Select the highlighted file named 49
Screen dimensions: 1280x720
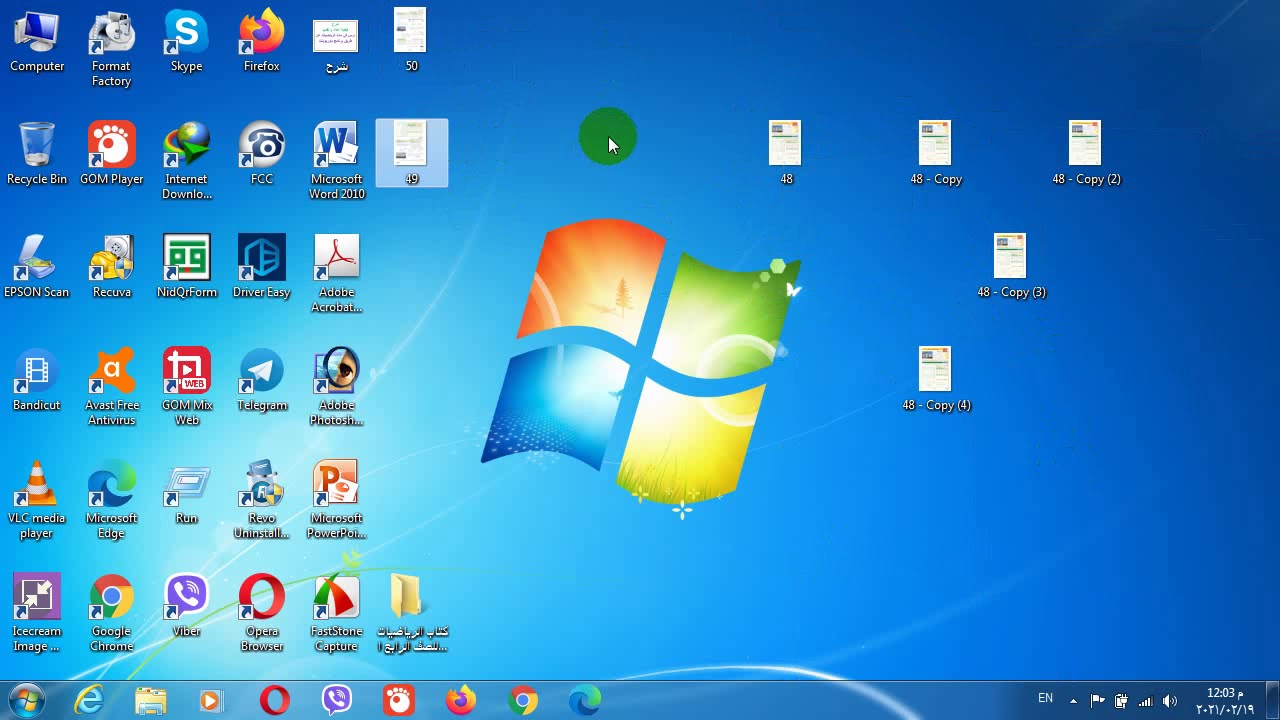[x=411, y=153]
